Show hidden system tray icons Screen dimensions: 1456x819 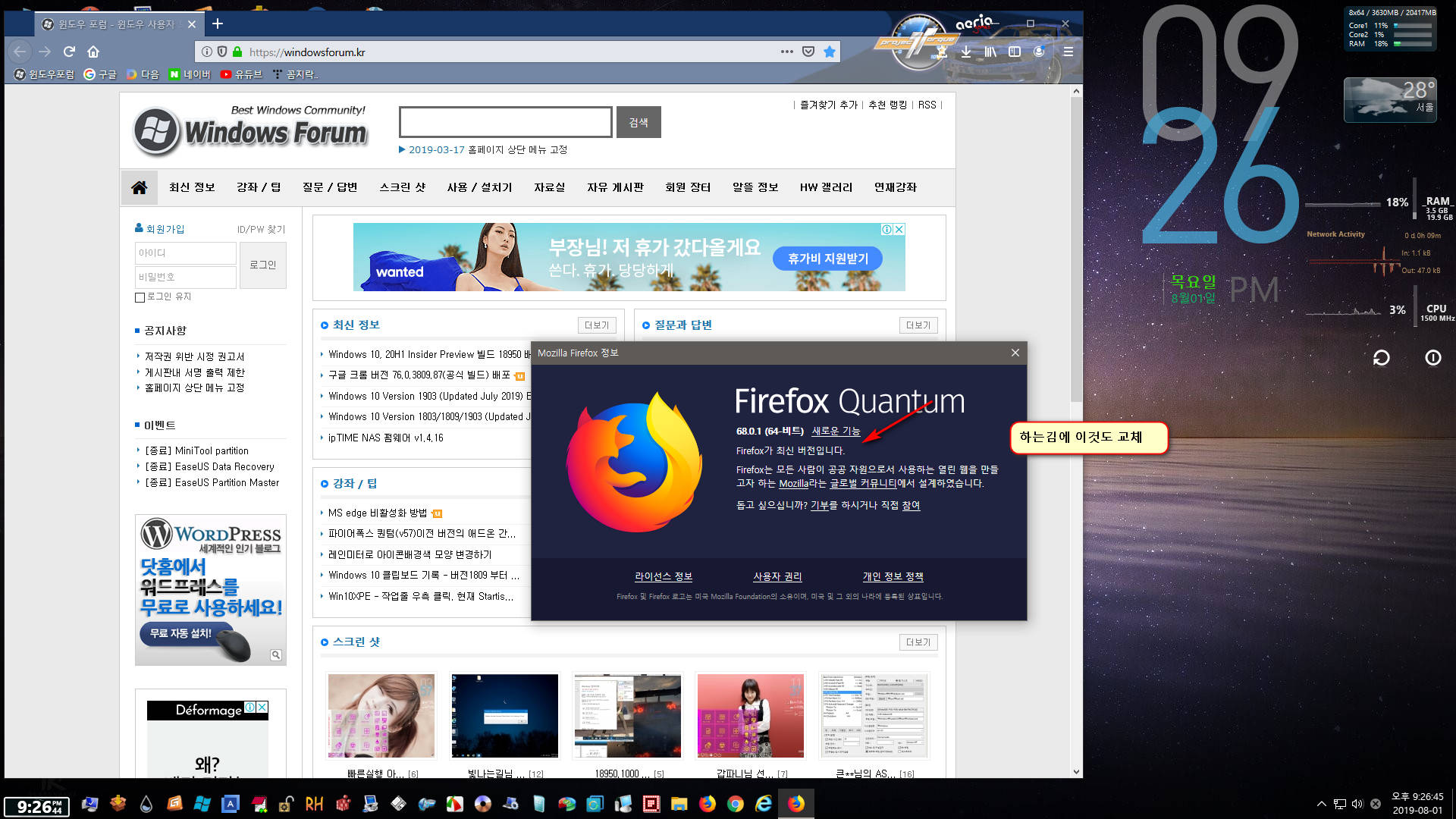tap(1322, 804)
